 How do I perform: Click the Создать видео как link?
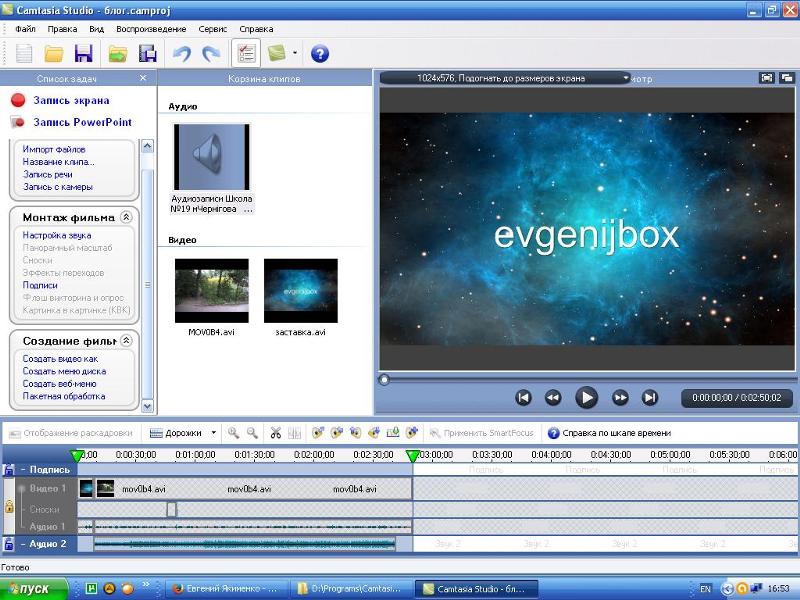[x=60, y=359]
